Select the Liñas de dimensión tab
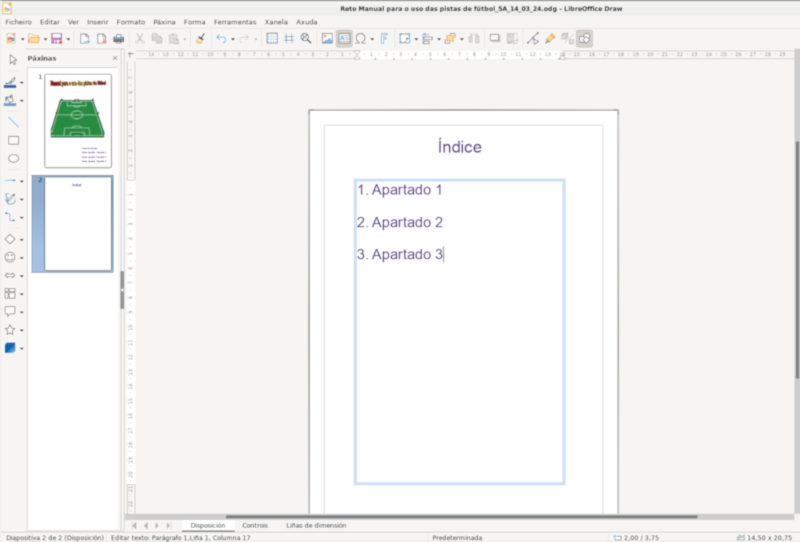Screen dimensions: 800x542 pyautogui.click(x=316, y=524)
